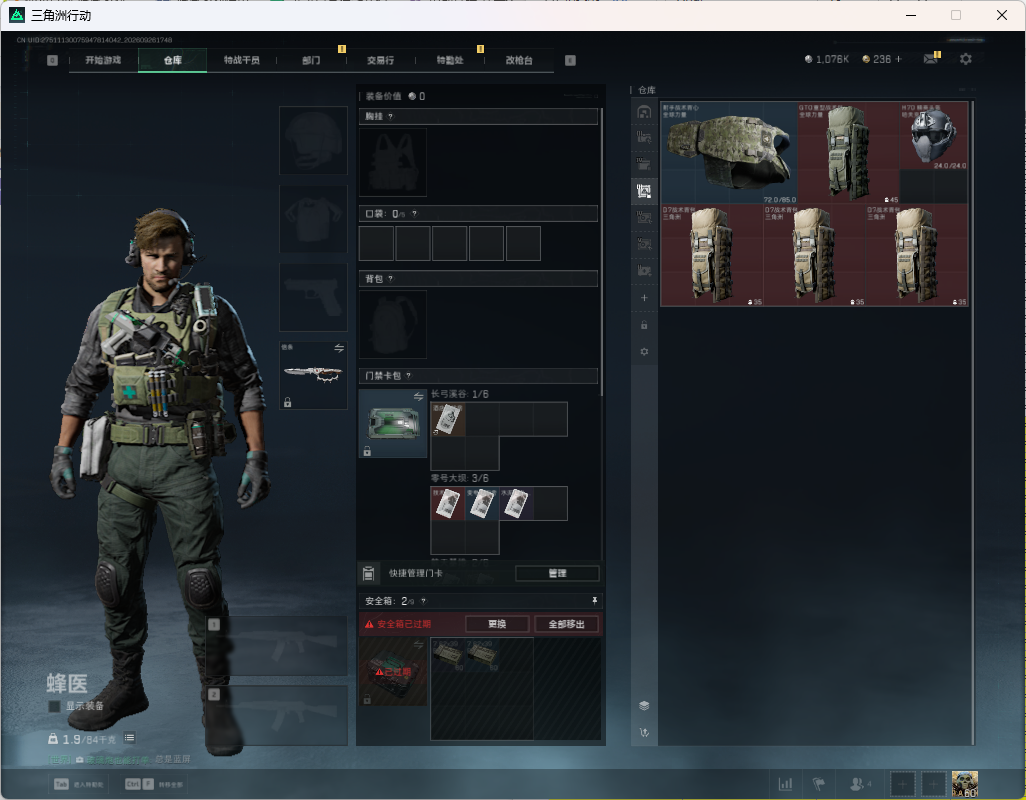Click the lock icon in the warehouse sidebar
Viewport: 1026px width, 800px height.
[644, 325]
